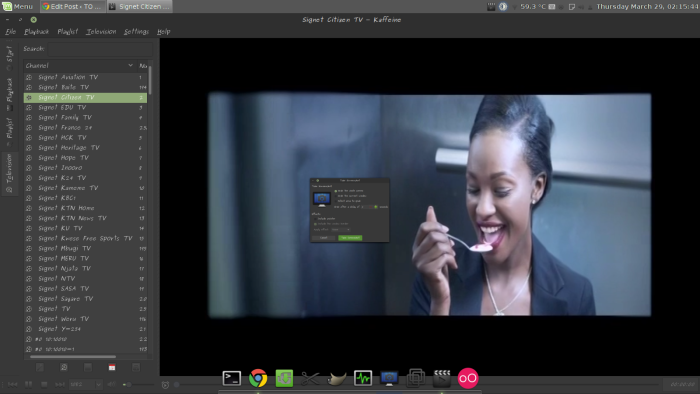This screenshot has width=700, height=394.
Task: Open the Playback menu
Action: click(x=36, y=32)
